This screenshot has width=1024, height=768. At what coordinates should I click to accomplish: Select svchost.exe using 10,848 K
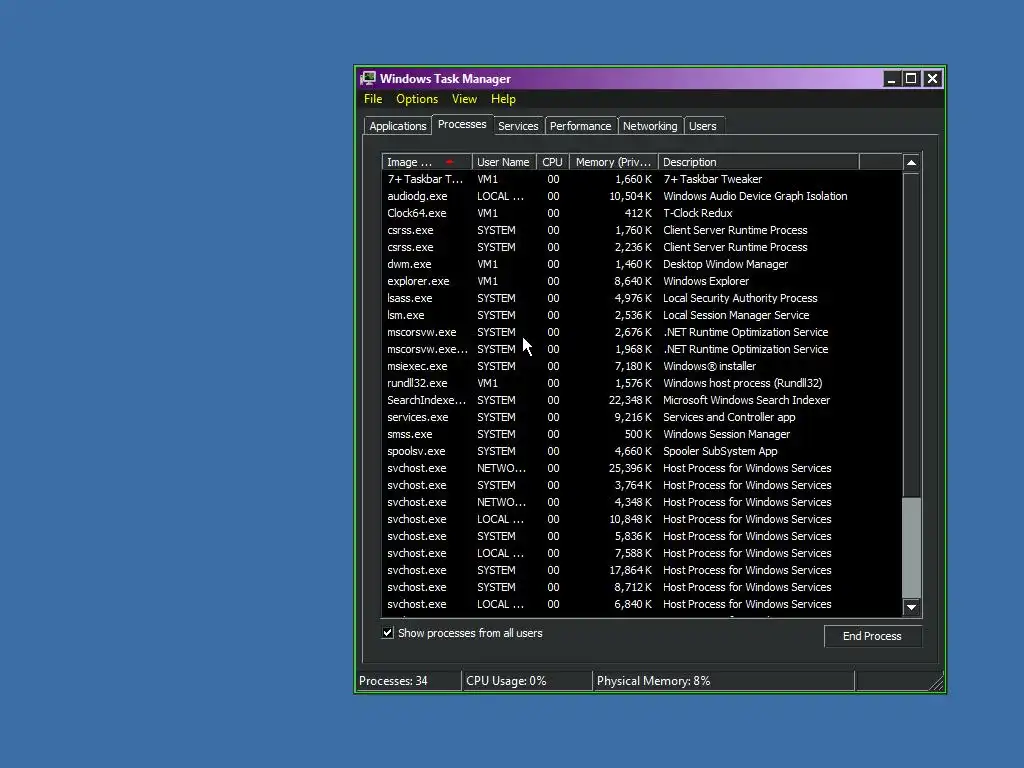pos(641,519)
